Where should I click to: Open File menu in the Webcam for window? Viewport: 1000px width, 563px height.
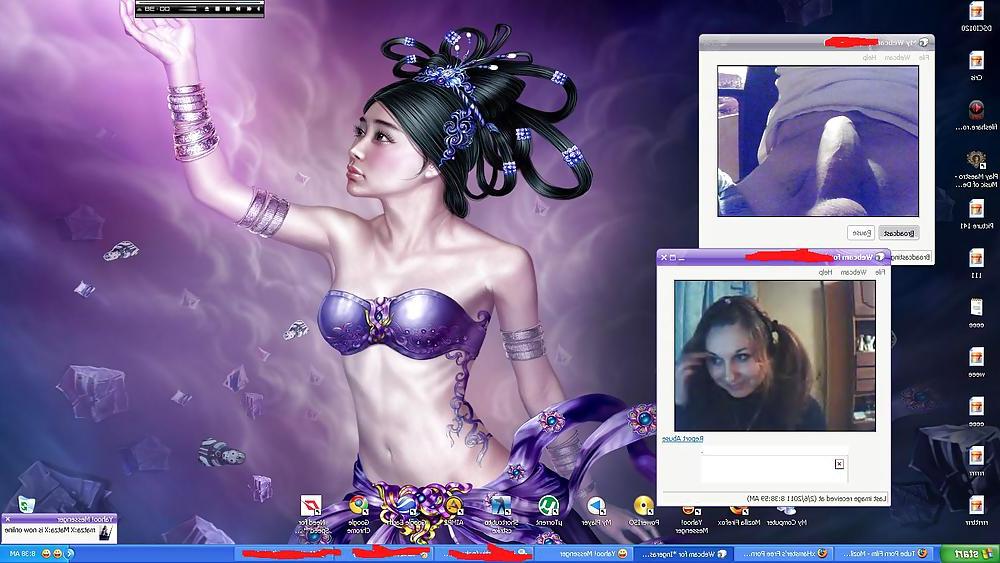879,272
